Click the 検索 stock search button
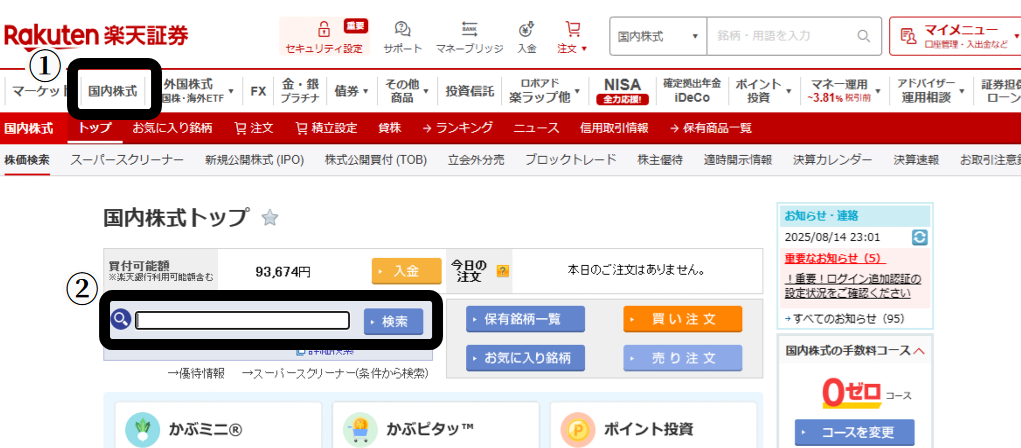Viewport: 1021px width, 448px height. (393, 321)
